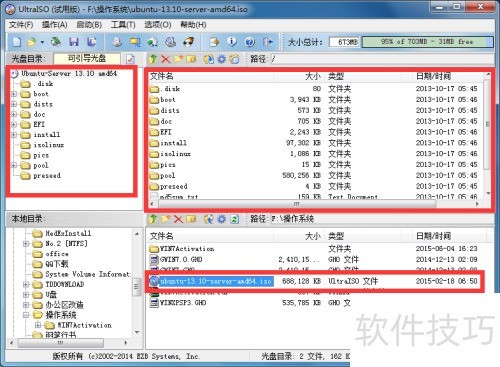Click Rename icon in image pane toolbar
Viewport: 500px width, 367px height.
[191, 59]
